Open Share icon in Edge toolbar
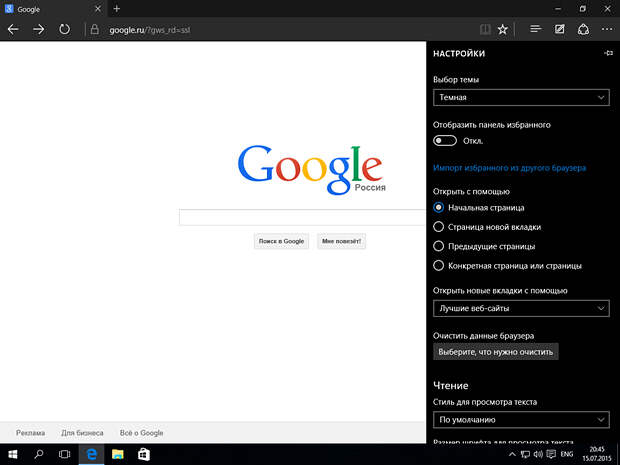 pos(583,29)
